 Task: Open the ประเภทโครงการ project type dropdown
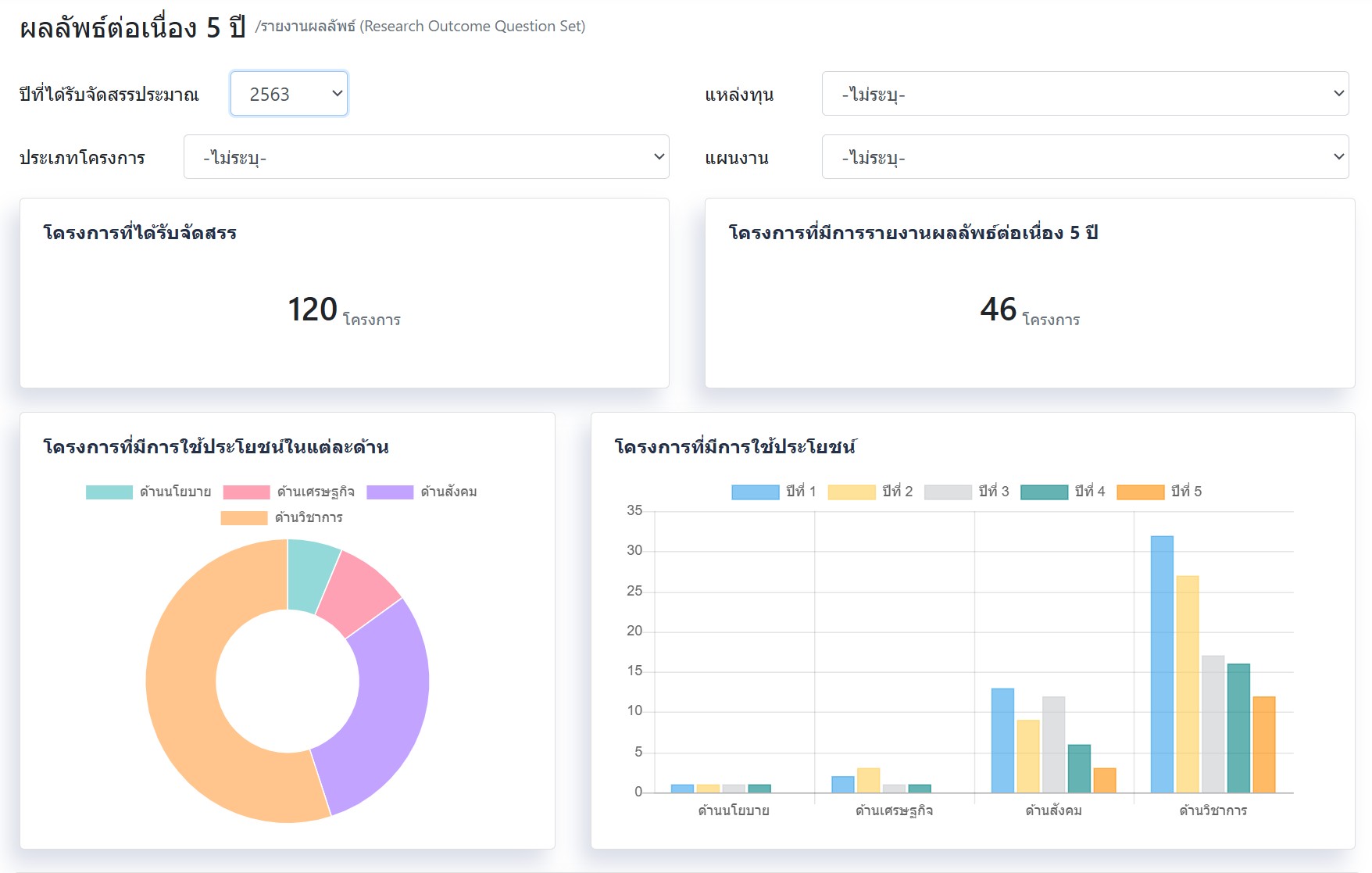pos(427,157)
